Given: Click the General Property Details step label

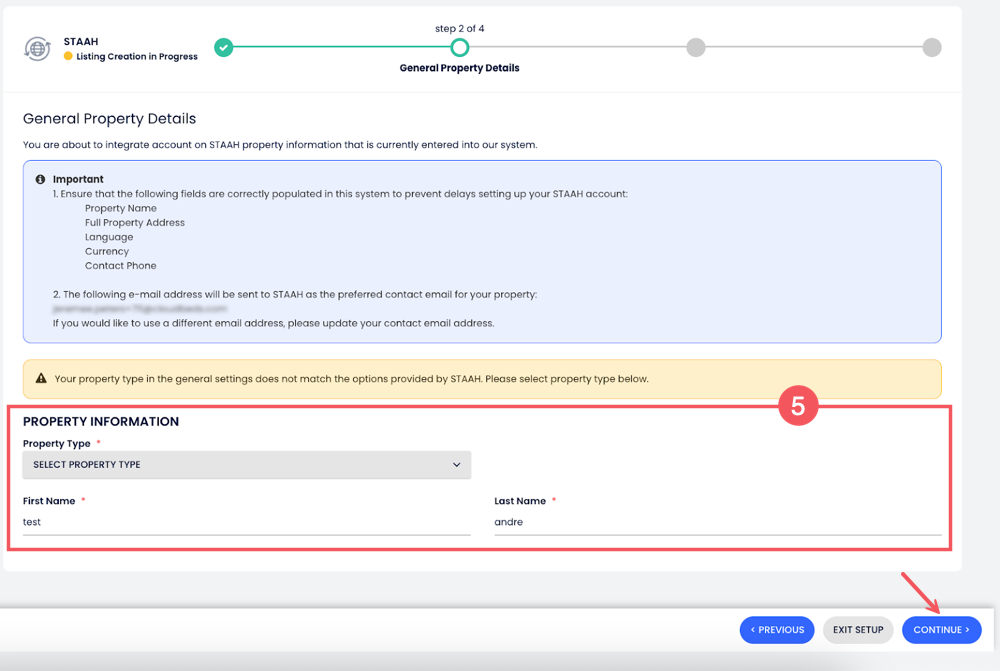Looking at the screenshot, I should point(459,69).
